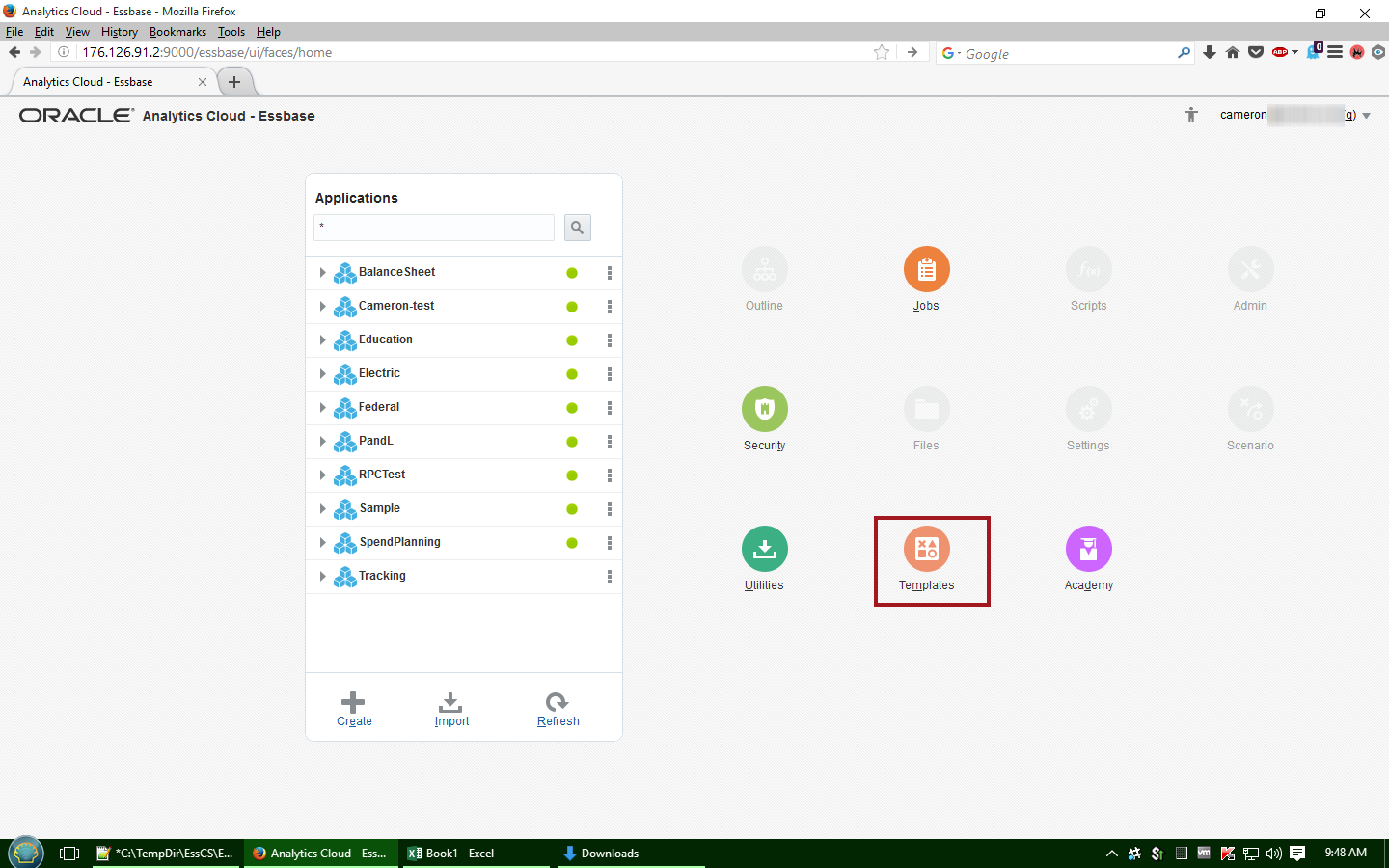Open the Utilities download icon
The image size is (1389, 868).
765,549
